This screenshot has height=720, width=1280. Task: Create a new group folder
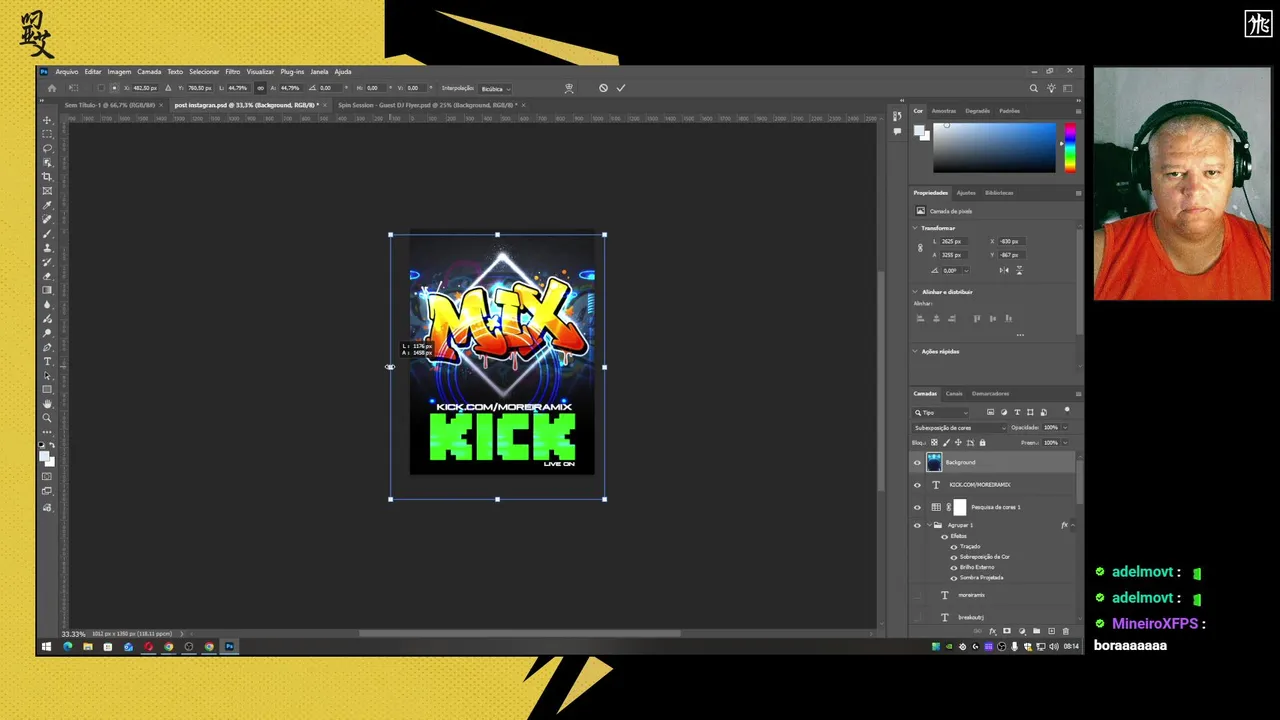(1036, 631)
